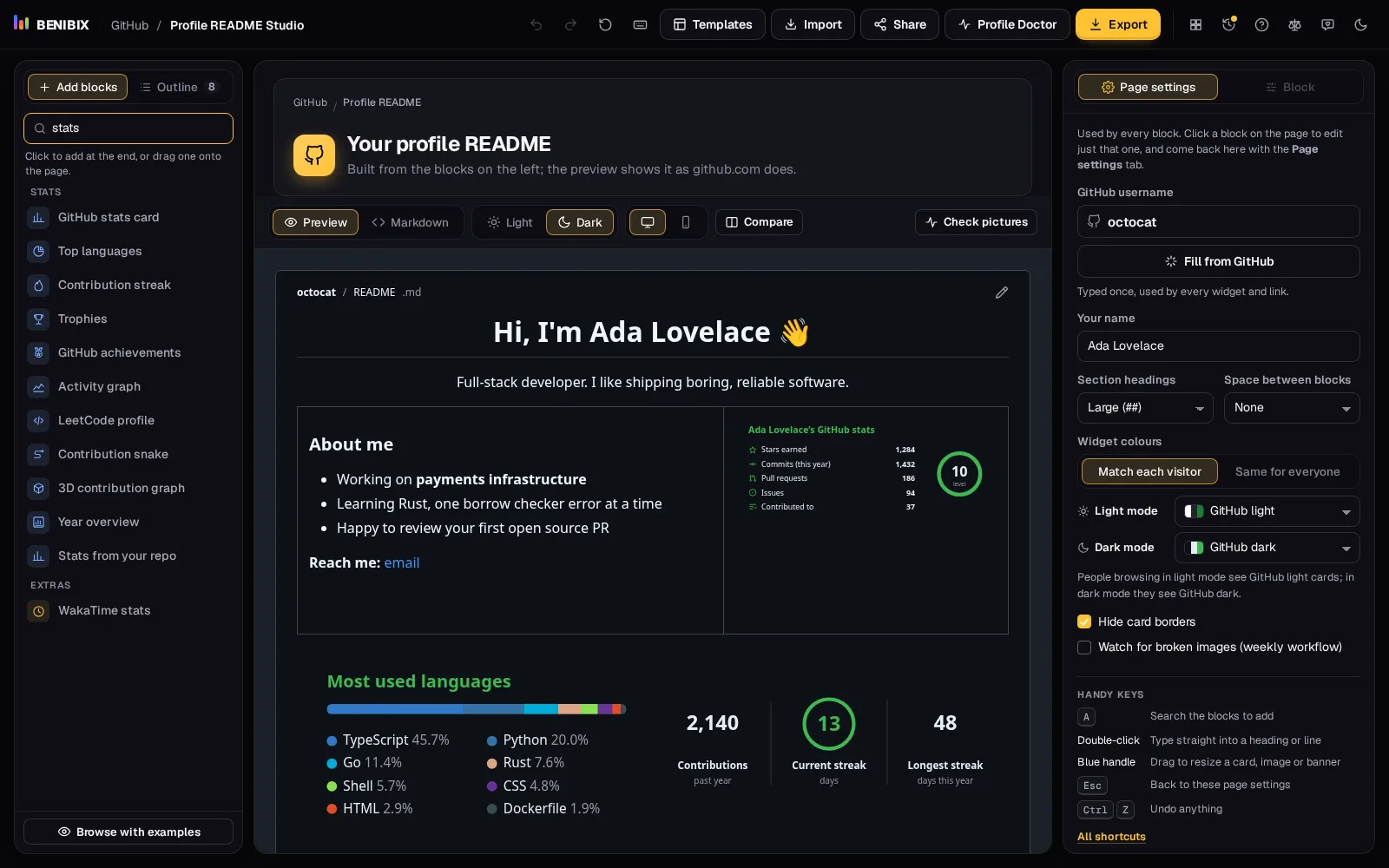
Task: Open the Block tab
Action: 1290,87
